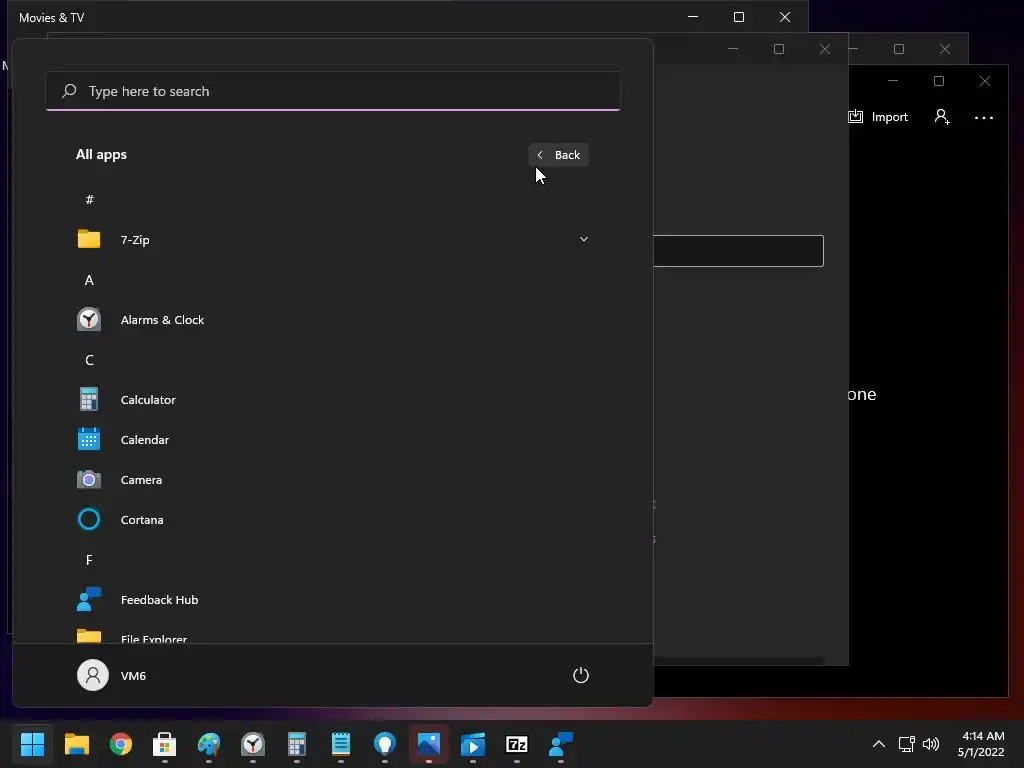Open the VM6 user account menu
Screen dimensions: 1024x768
coord(112,675)
